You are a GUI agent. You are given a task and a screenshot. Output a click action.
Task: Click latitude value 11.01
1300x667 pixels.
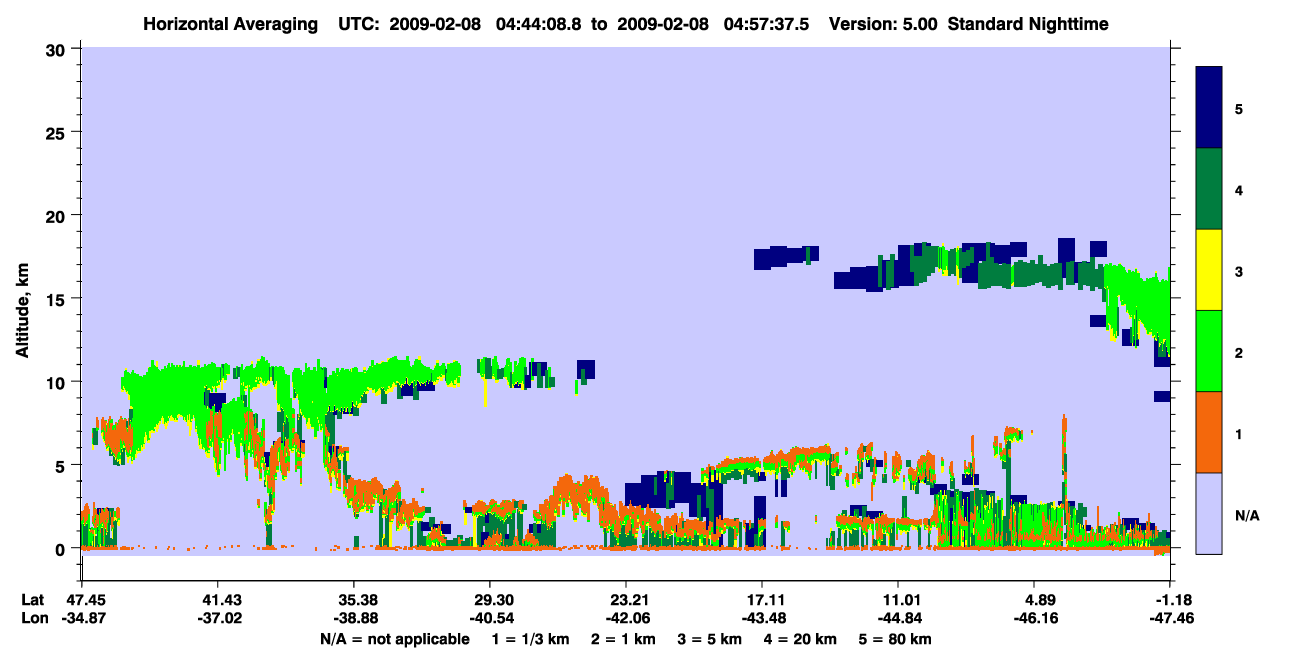click(899, 600)
